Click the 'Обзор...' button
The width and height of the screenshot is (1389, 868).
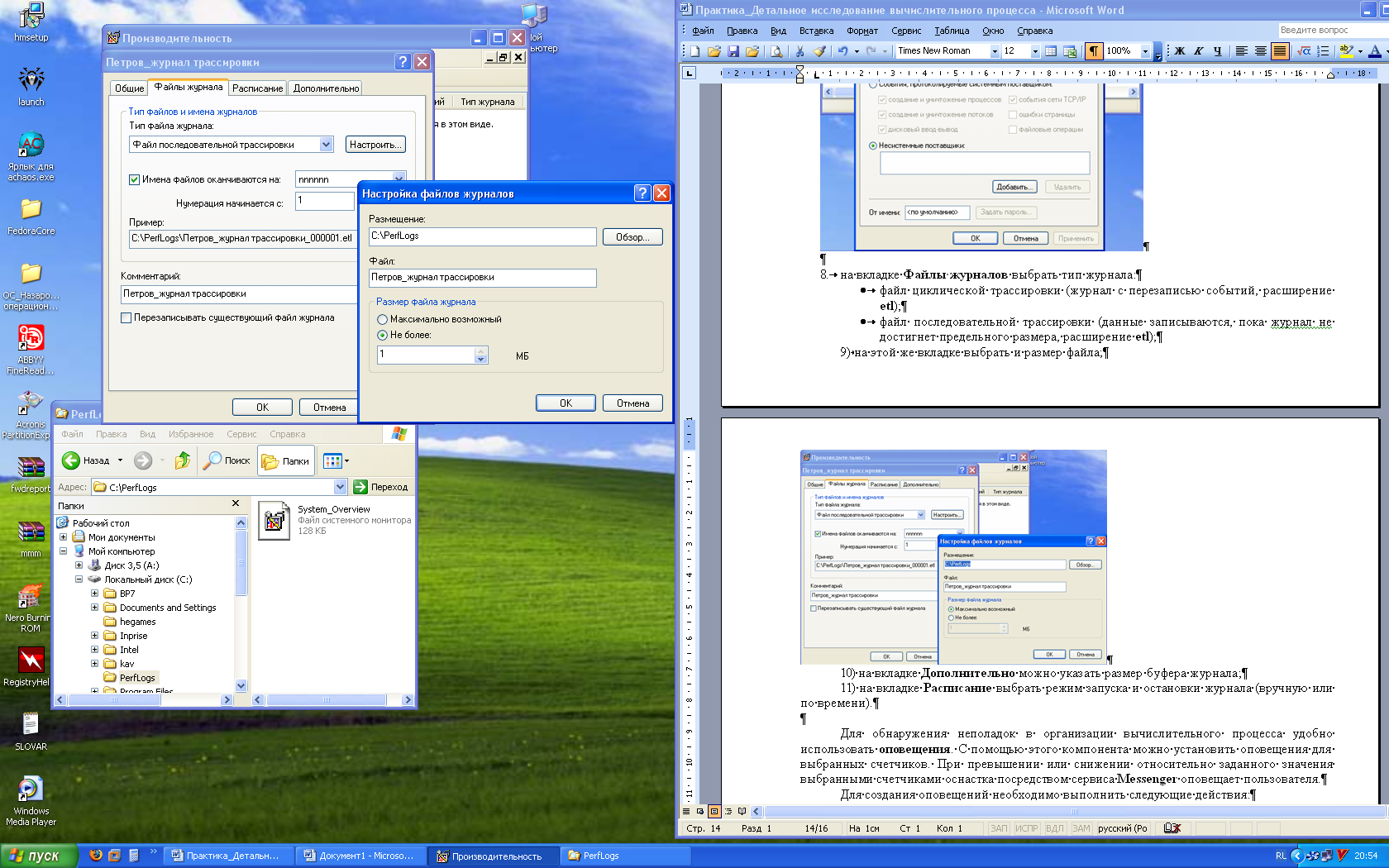pos(632,237)
